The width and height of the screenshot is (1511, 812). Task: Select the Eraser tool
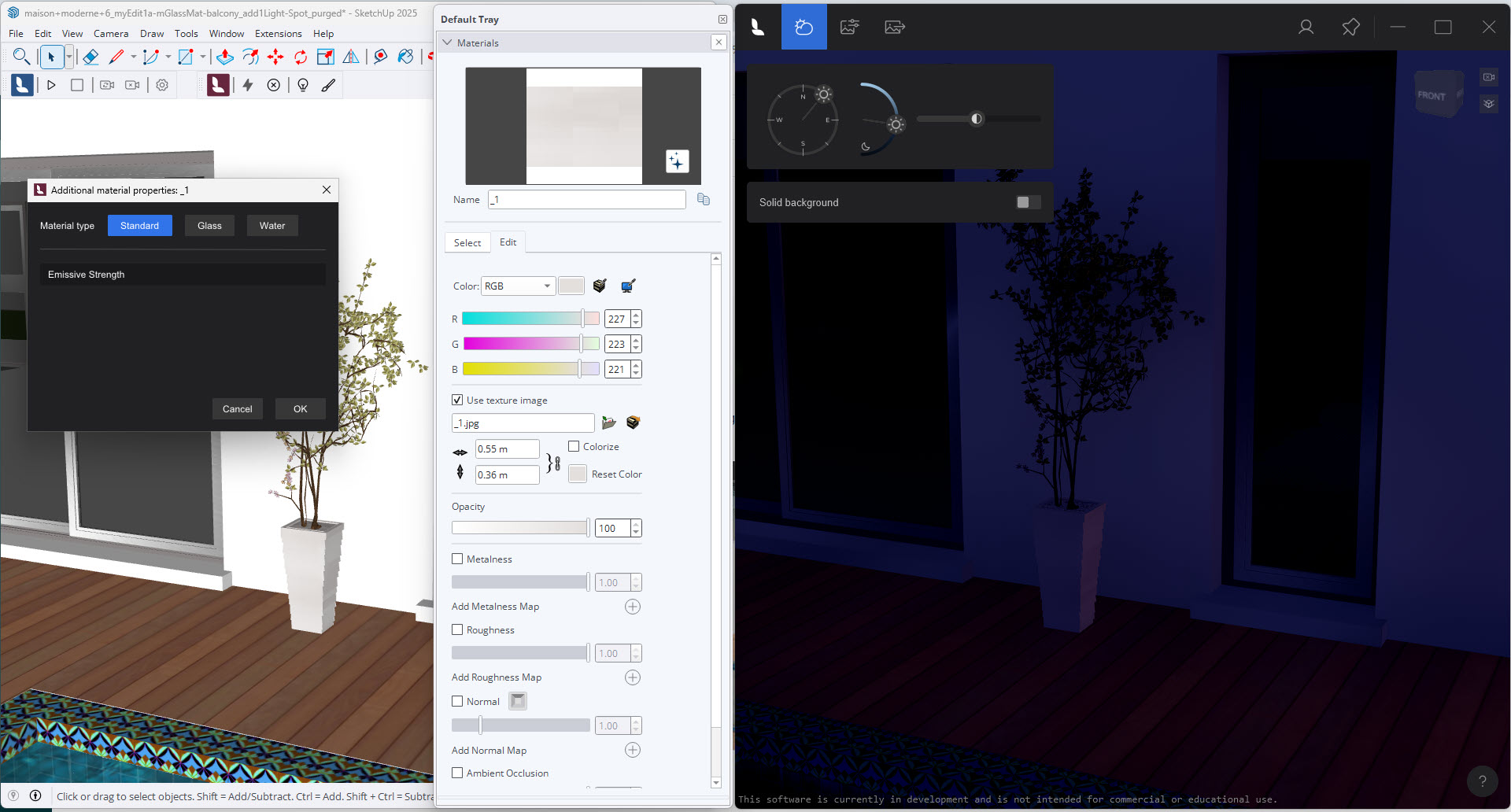[x=91, y=57]
